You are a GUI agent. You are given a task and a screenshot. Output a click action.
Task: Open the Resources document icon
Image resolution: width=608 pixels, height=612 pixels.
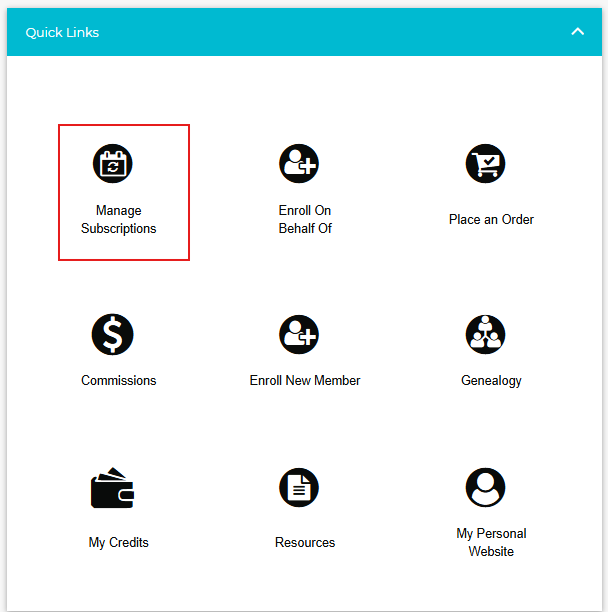(299, 487)
